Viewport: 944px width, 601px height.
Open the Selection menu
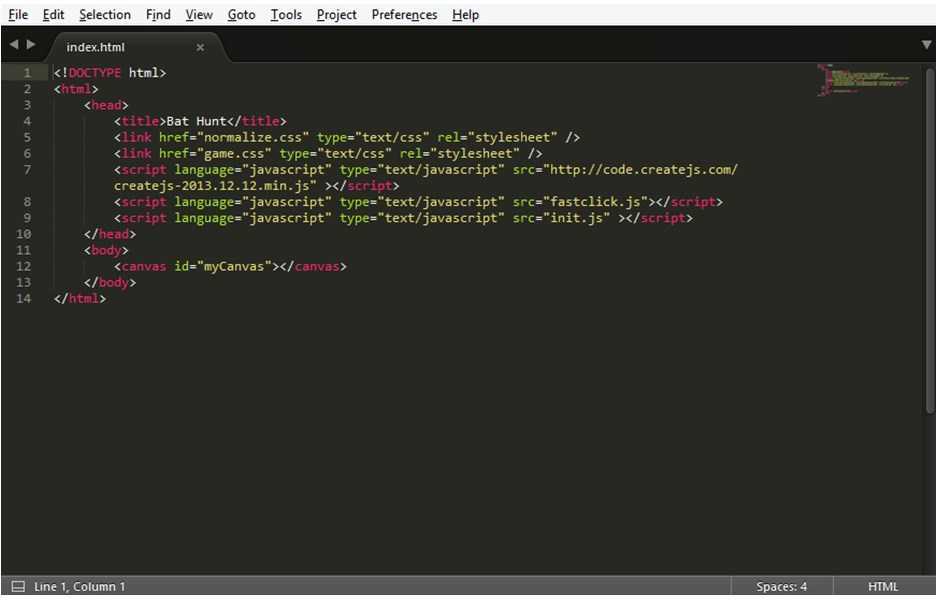click(x=105, y=14)
